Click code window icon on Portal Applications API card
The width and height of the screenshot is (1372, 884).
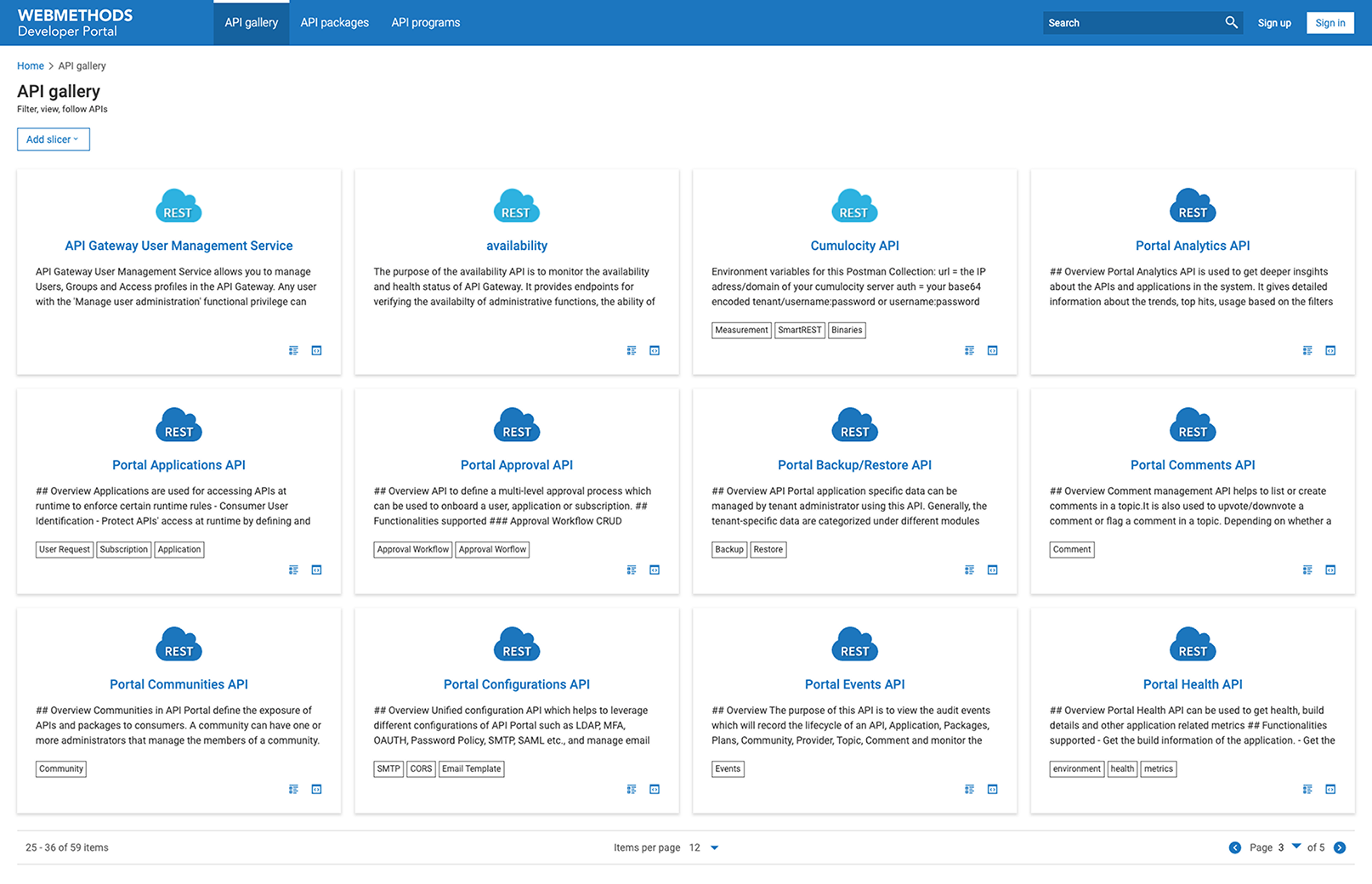click(x=316, y=569)
